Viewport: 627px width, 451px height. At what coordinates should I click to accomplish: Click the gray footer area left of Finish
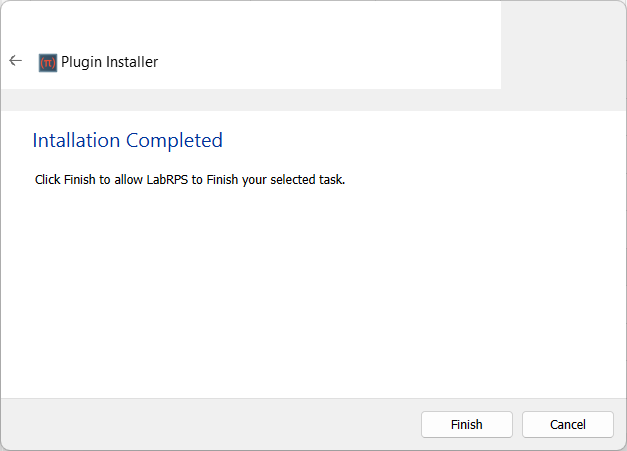point(200,424)
